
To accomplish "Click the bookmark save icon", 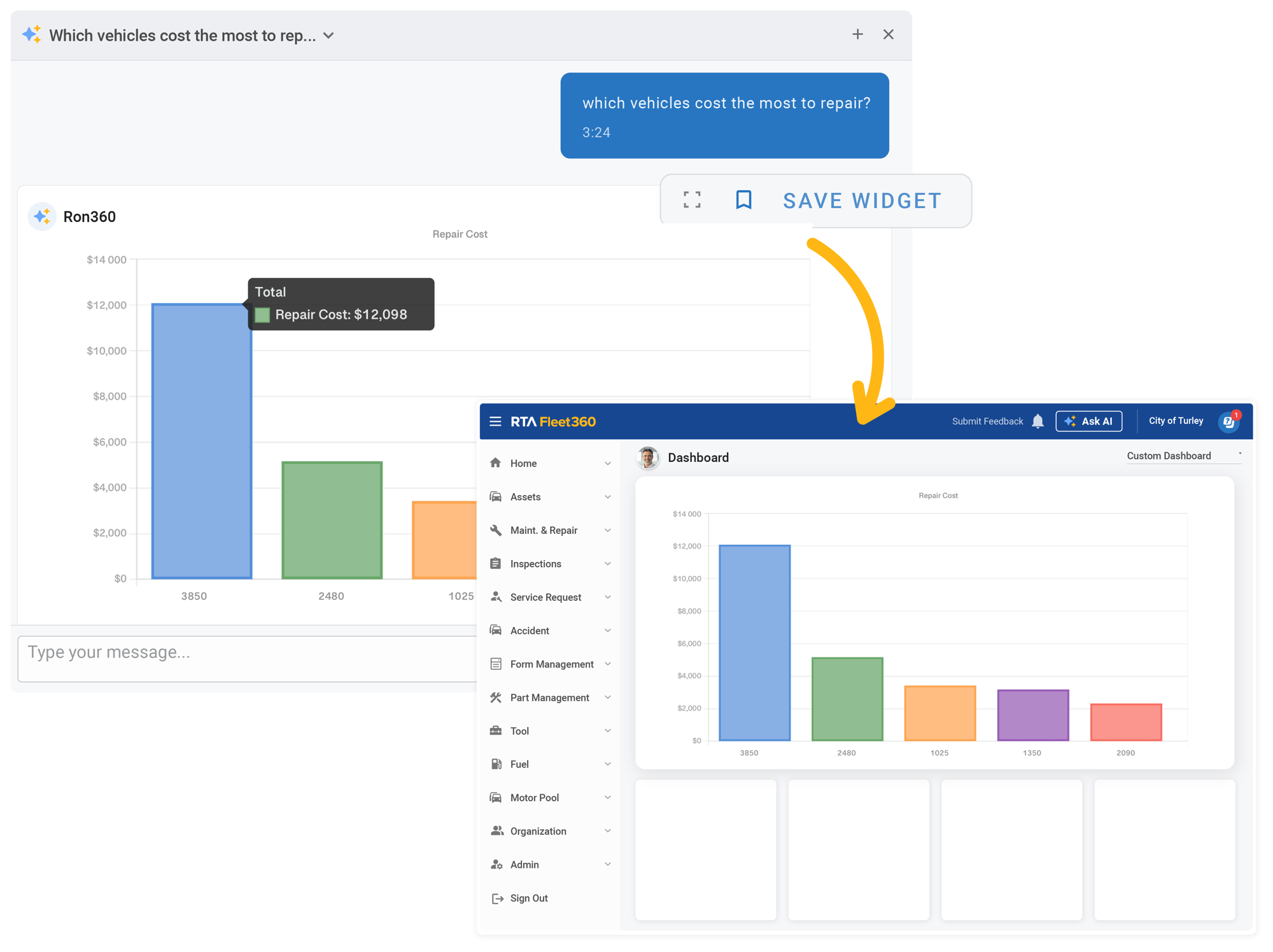I will coord(743,200).
